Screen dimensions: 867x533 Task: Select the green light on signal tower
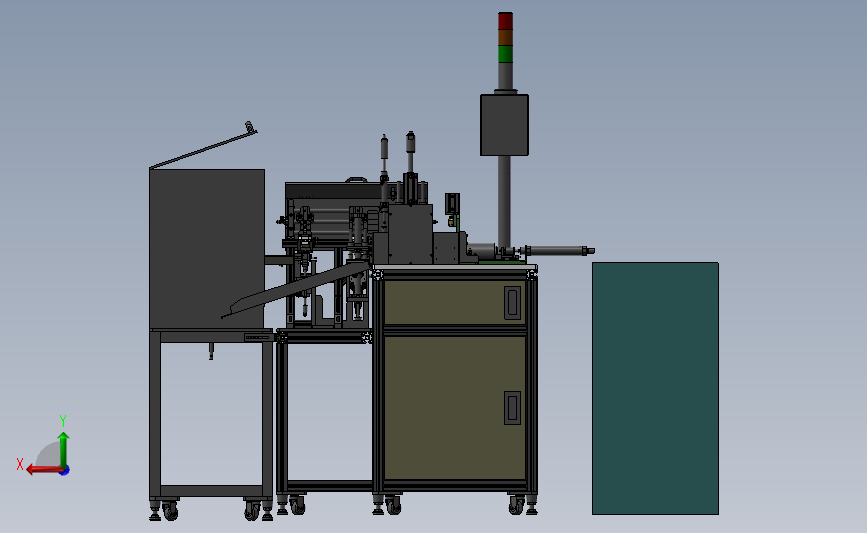click(505, 54)
